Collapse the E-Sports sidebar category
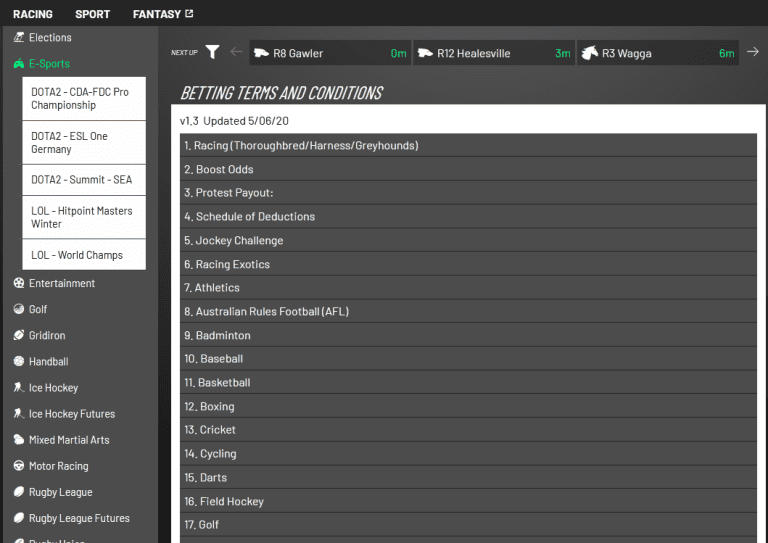 point(49,63)
